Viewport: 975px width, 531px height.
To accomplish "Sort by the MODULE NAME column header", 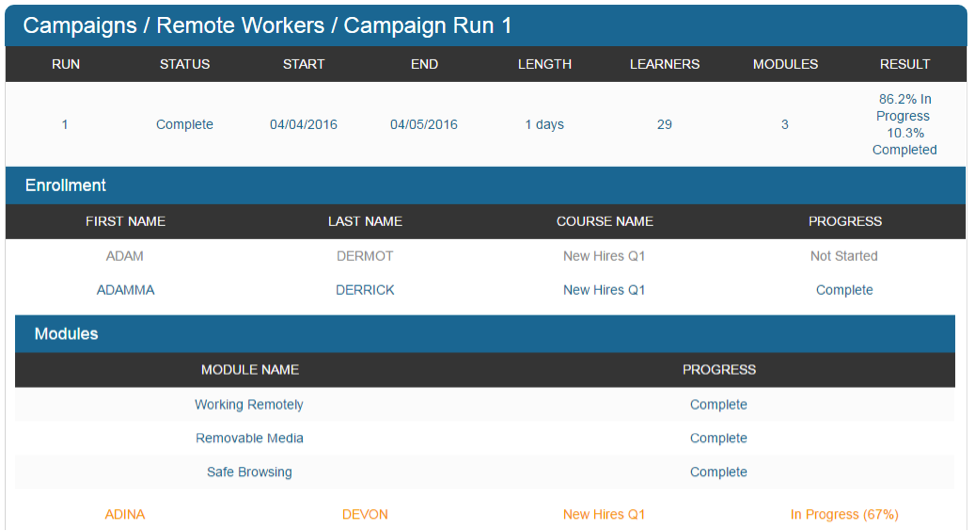I will 250,369.
